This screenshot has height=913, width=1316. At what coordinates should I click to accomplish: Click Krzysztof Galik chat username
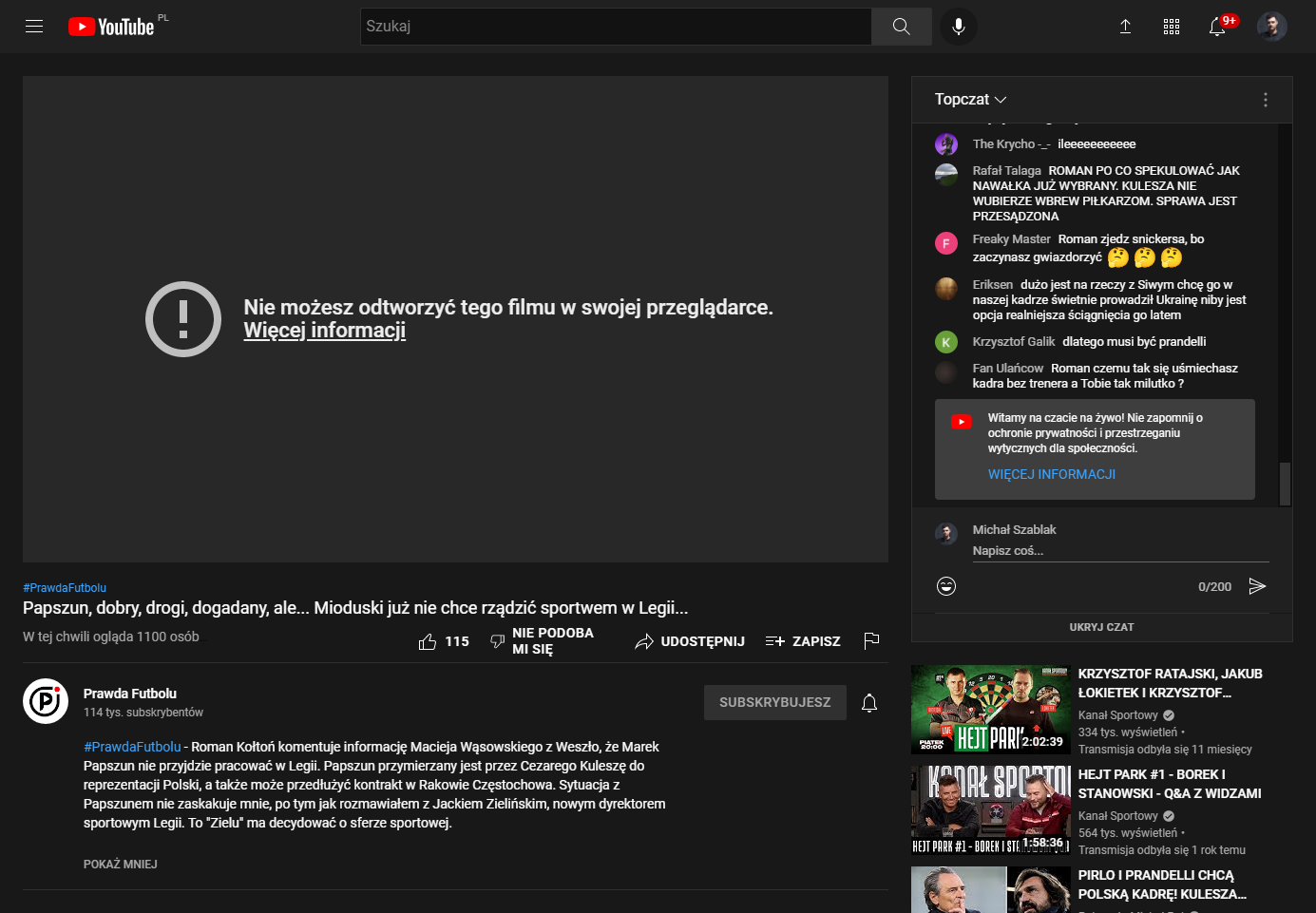coord(1014,342)
